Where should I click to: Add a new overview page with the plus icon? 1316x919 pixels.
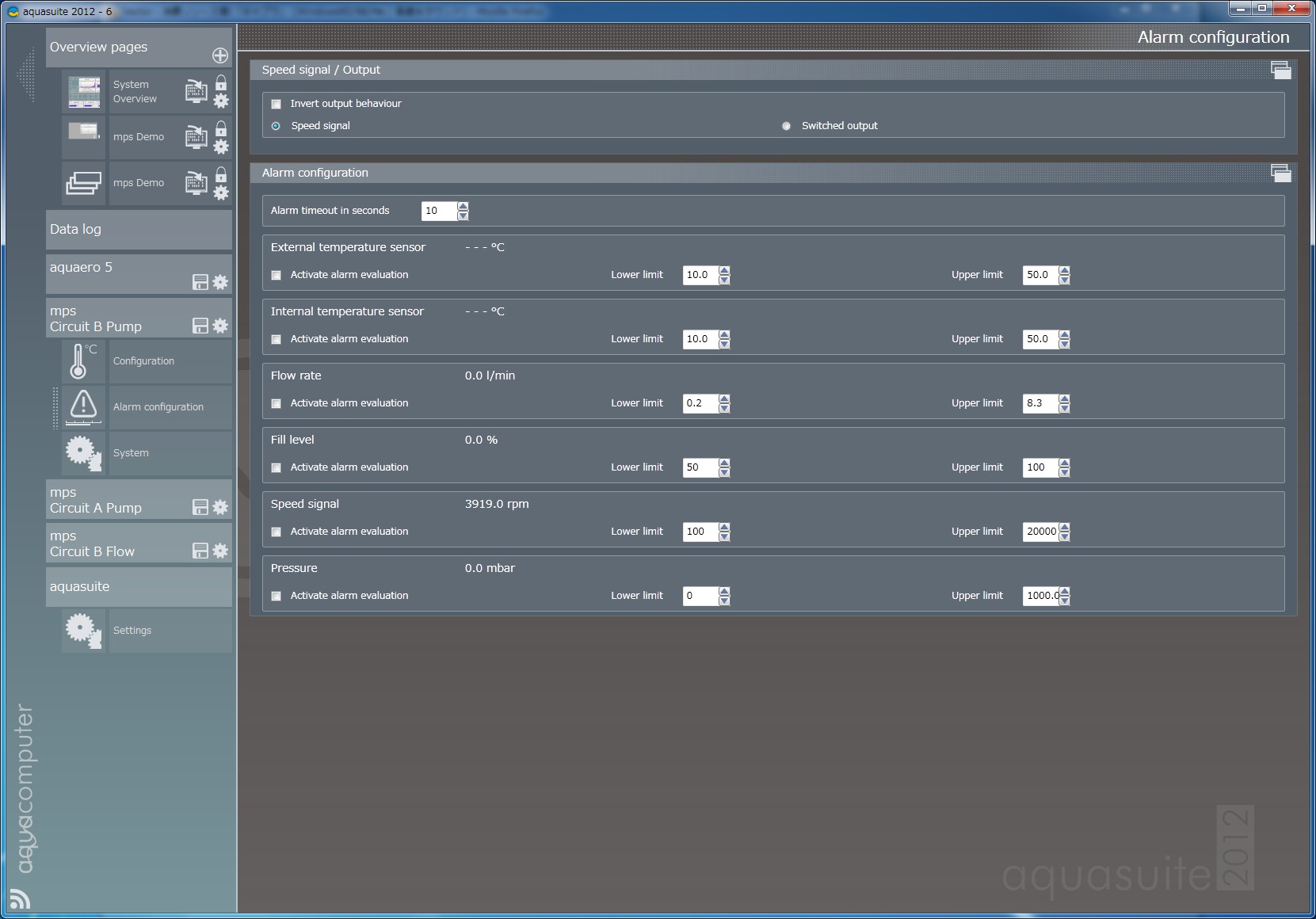220,55
